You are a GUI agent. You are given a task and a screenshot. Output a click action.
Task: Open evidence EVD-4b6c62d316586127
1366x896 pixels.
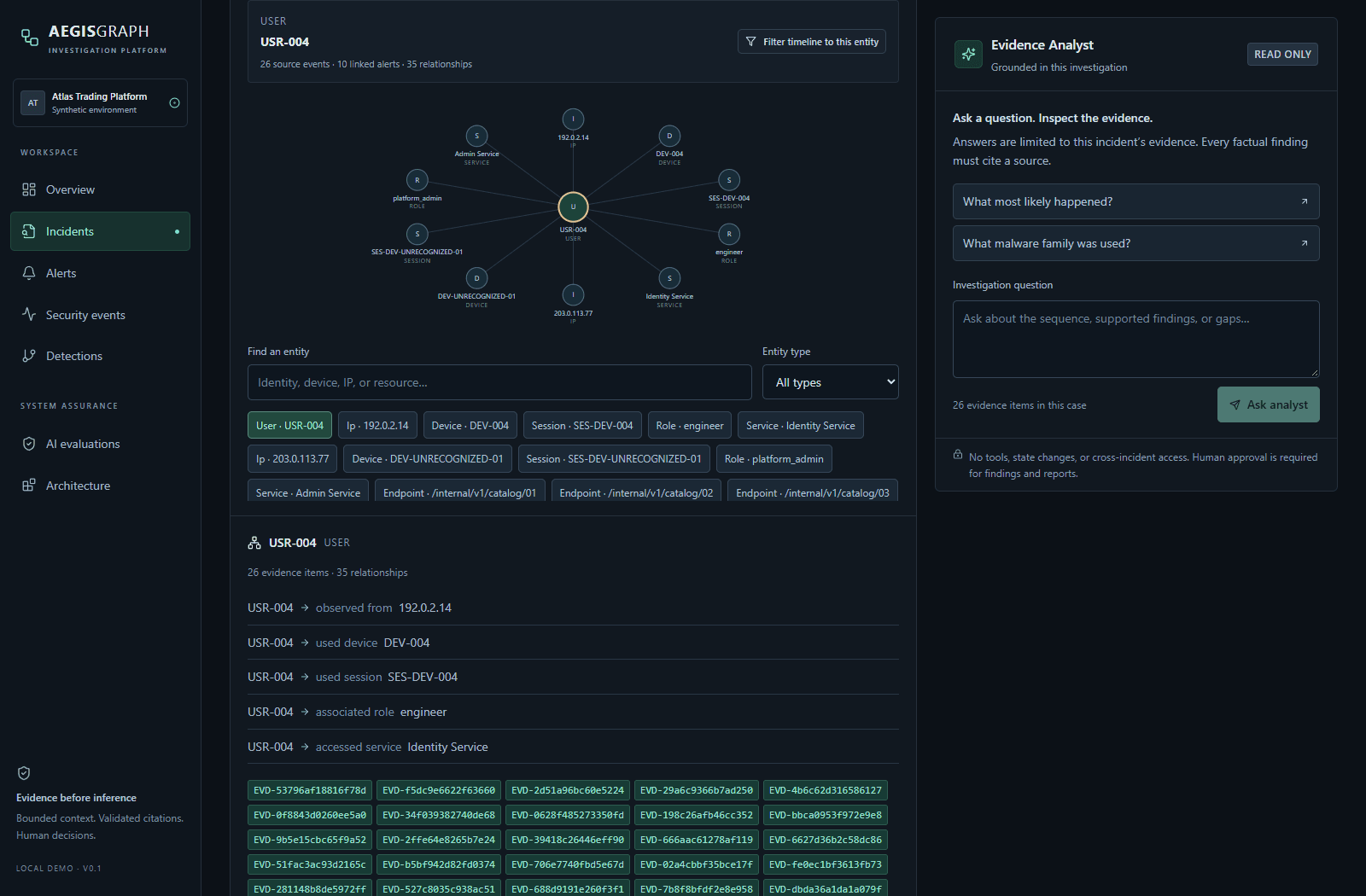(x=826, y=790)
